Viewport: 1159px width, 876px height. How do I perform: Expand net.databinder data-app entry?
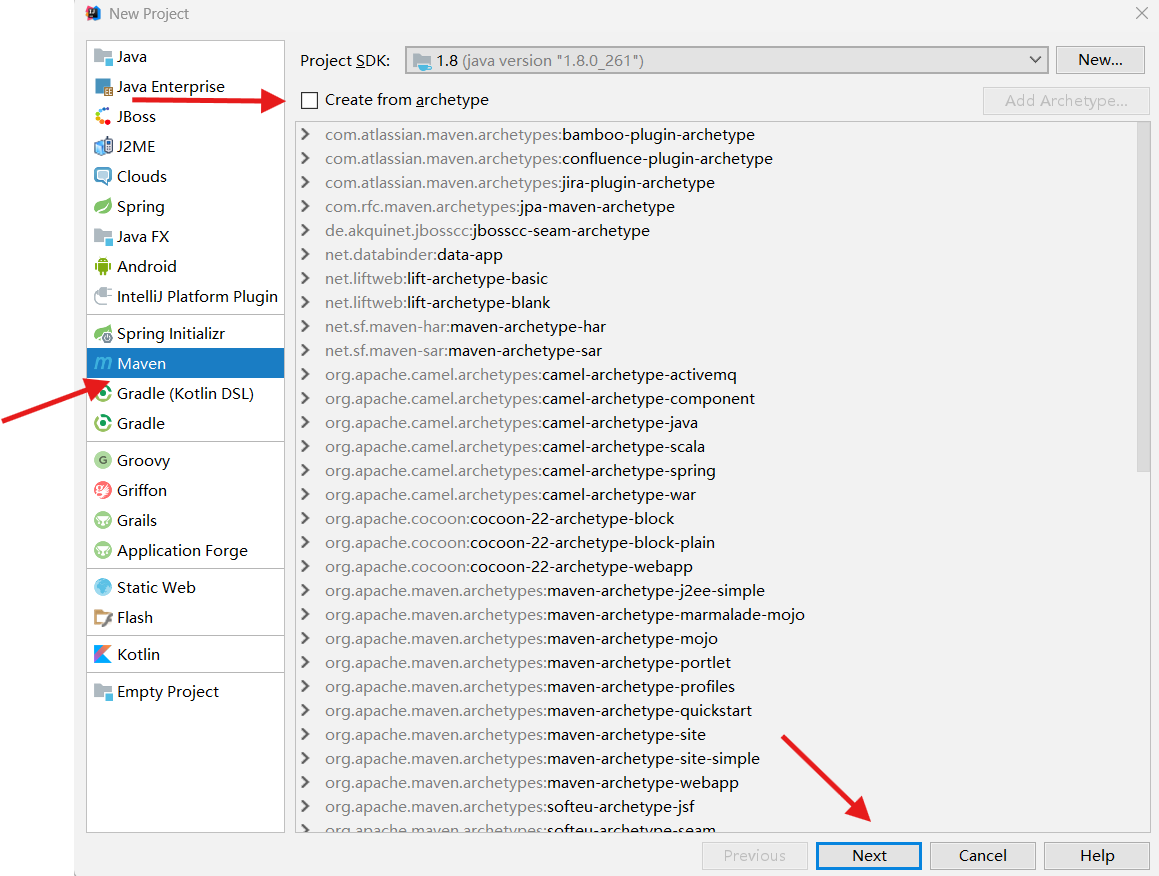pyautogui.click(x=305, y=254)
